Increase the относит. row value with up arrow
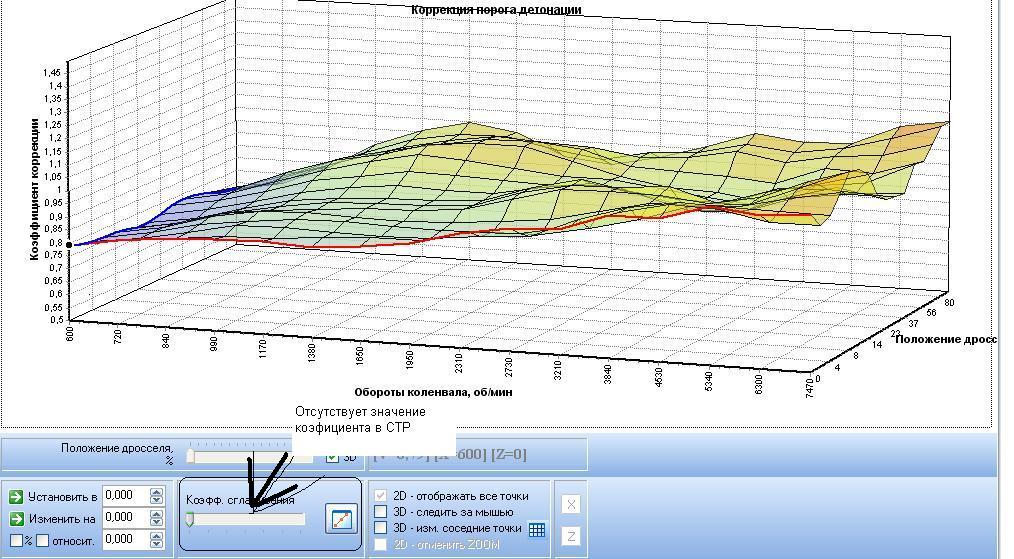The height and width of the screenshot is (559, 1014). tap(156, 536)
